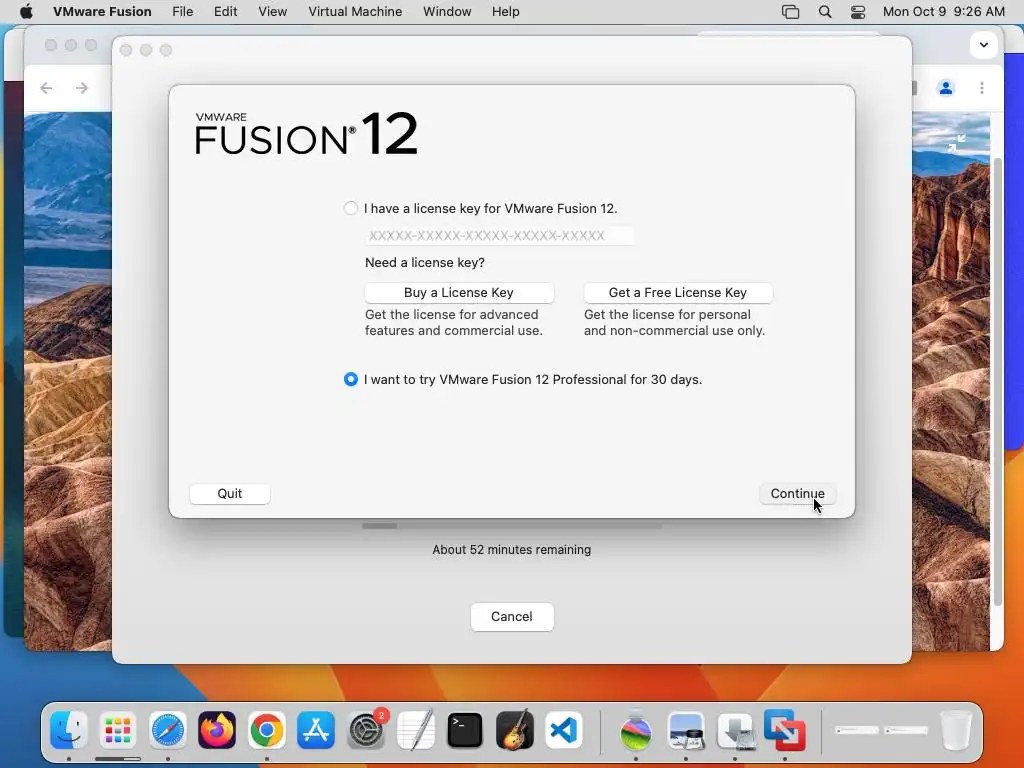This screenshot has height=768, width=1024.
Task: Click the VMware Fusion dock icon
Action: point(784,729)
